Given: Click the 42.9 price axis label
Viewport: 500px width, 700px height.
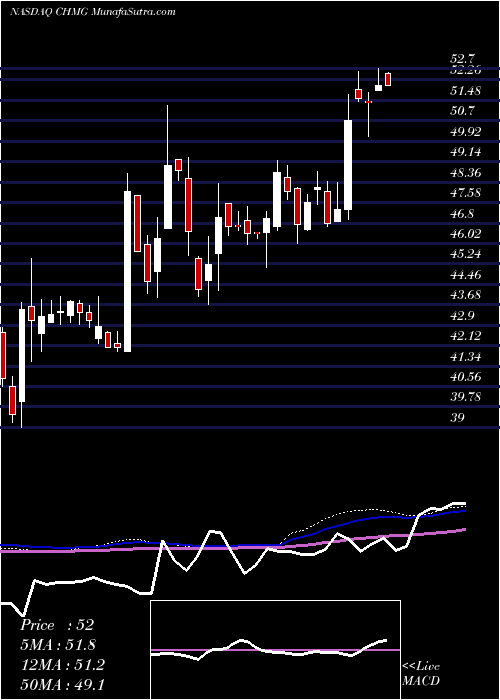Looking at the screenshot, I should 463,316.
